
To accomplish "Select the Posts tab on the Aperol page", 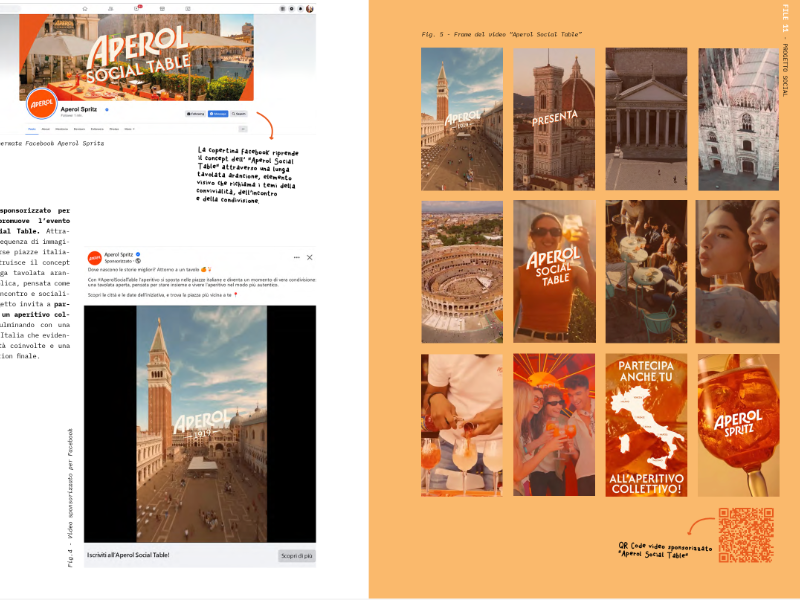I will (32, 129).
